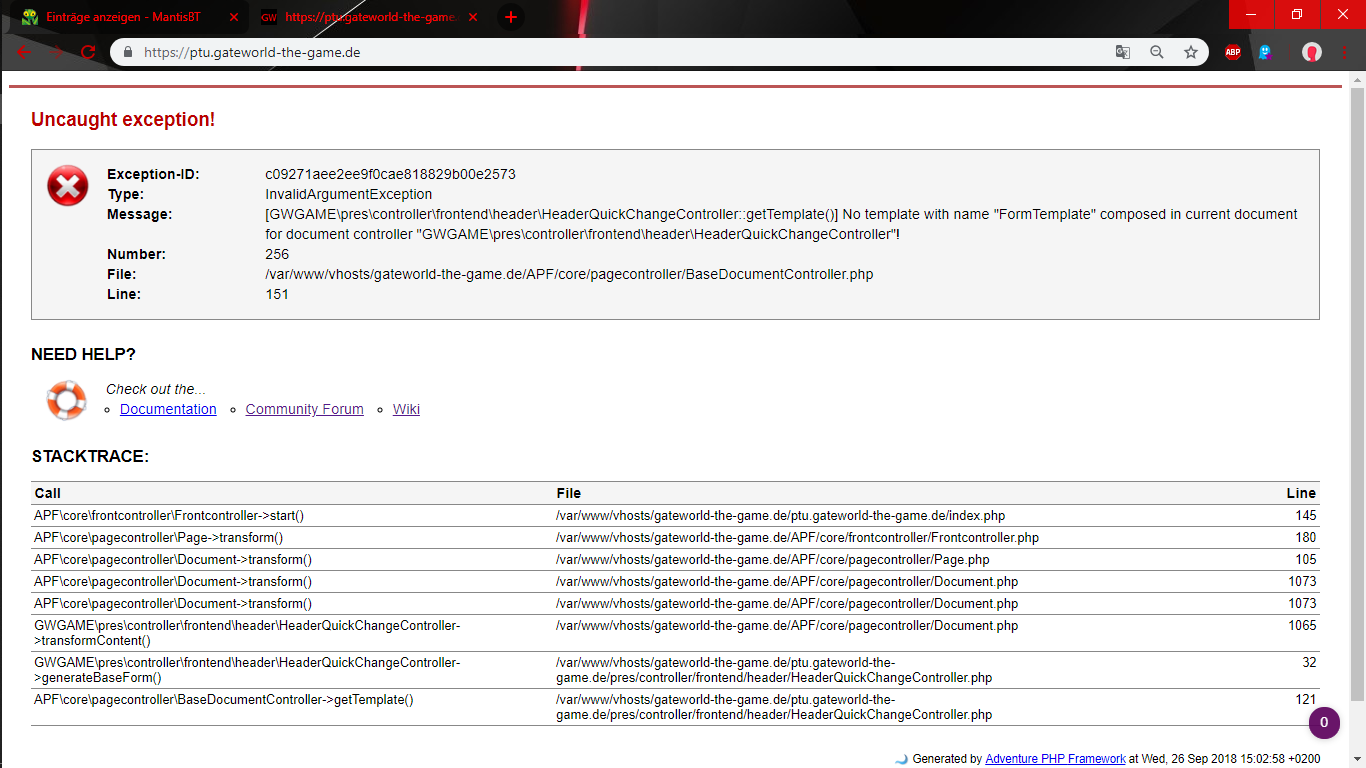Click the Uncaught exception! heading

[x=123, y=120]
